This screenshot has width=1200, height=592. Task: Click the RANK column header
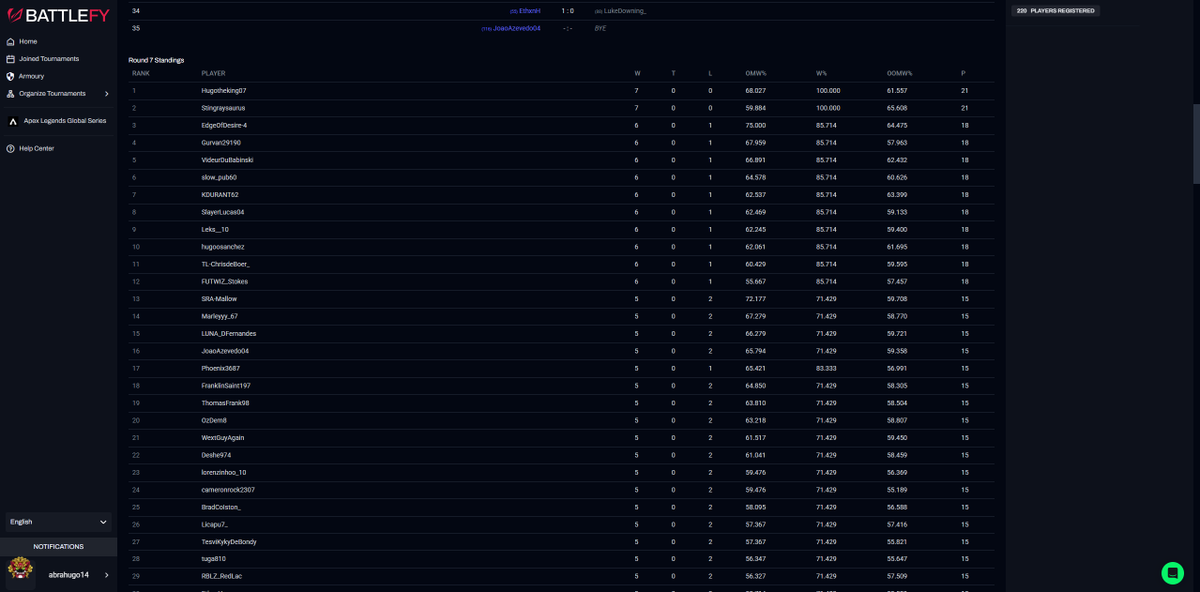pos(141,73)
